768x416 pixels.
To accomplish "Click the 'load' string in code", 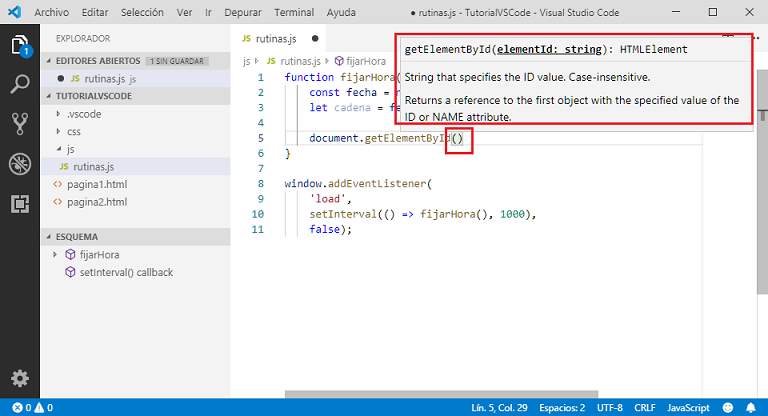I will [327, 199].
